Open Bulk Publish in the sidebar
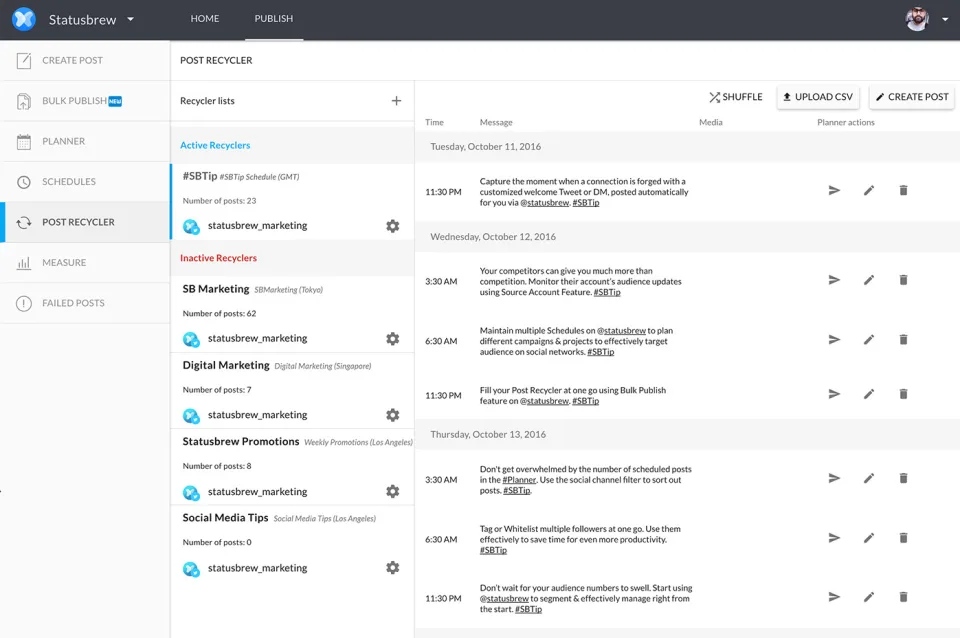 pos(85,100)
